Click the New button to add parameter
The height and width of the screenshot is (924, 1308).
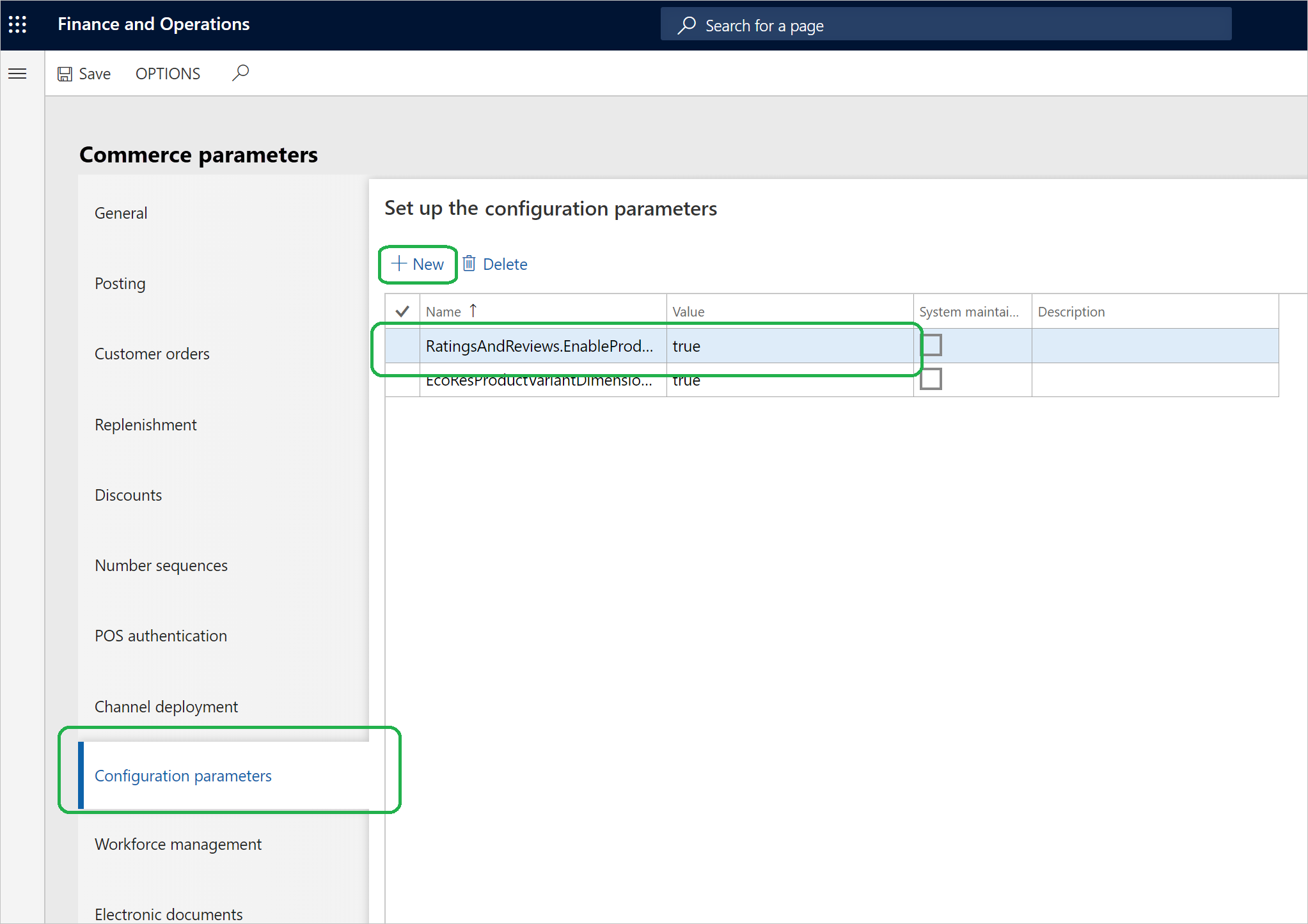[x=418, y=264]
